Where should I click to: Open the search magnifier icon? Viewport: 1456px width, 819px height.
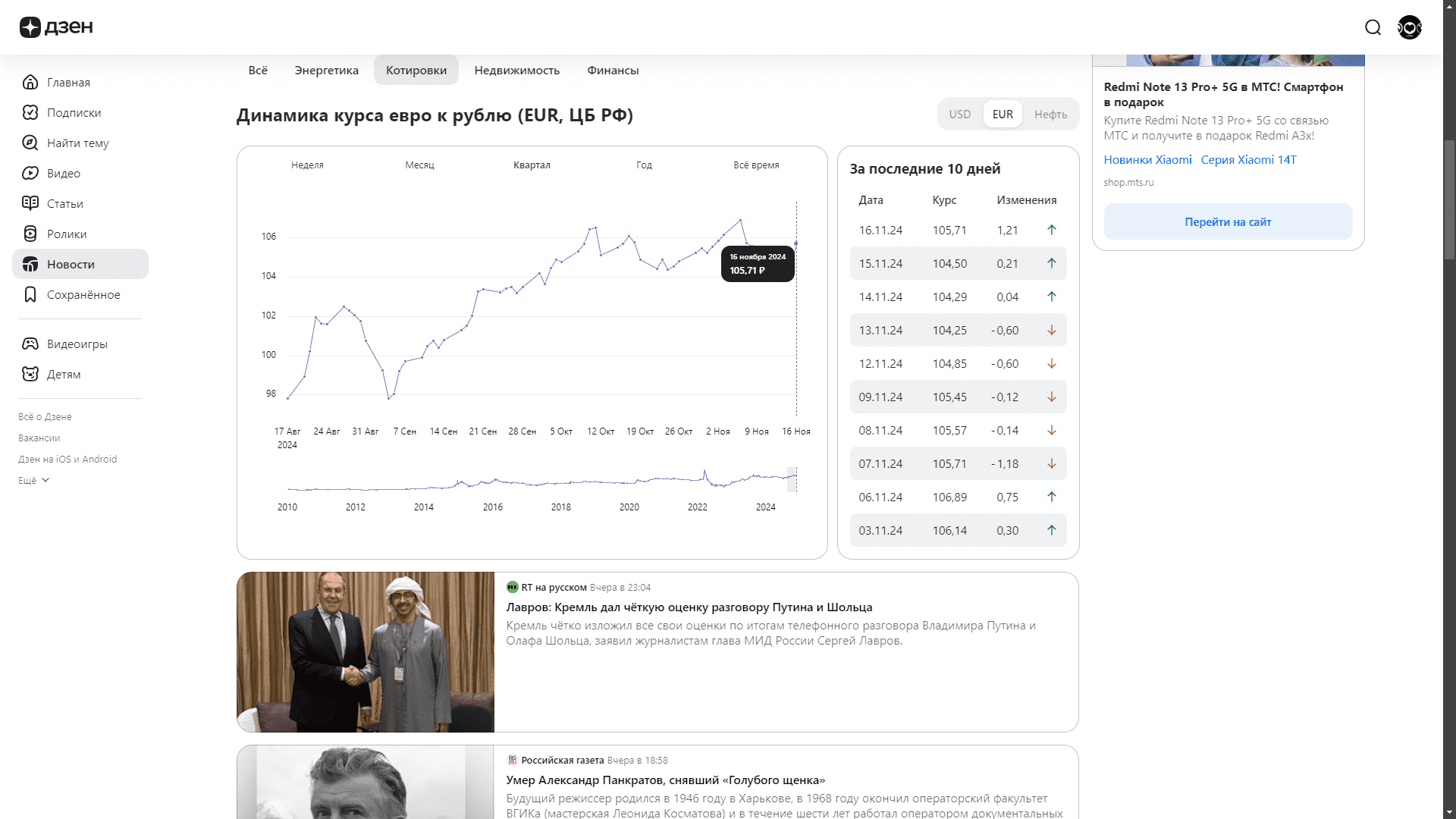coord(1373,28)
